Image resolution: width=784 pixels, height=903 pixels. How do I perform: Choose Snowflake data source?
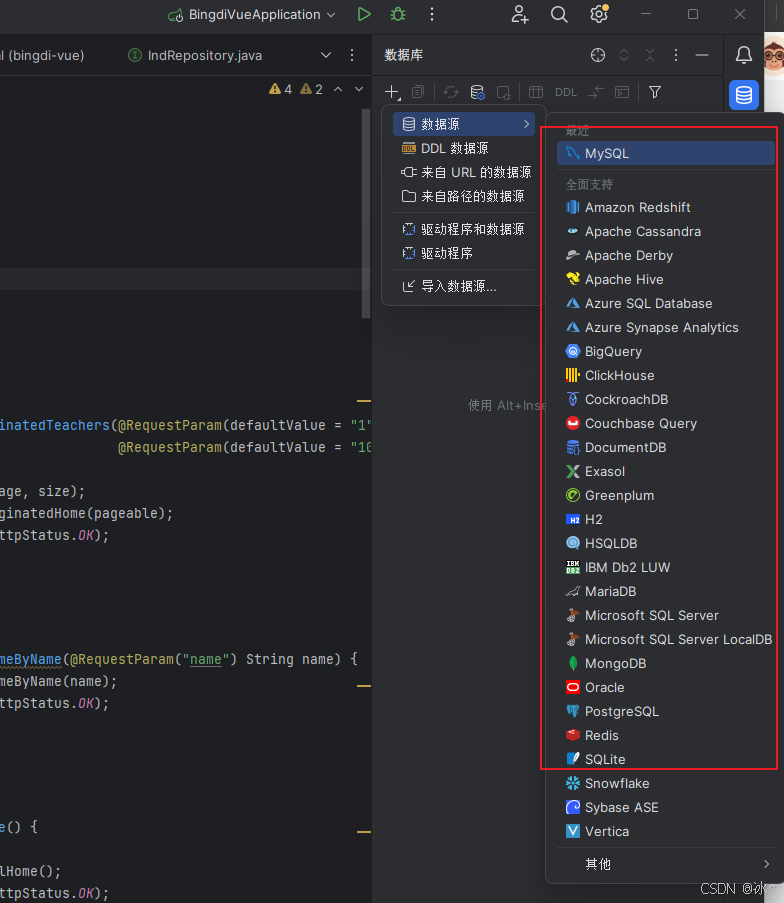coord(666,783)
